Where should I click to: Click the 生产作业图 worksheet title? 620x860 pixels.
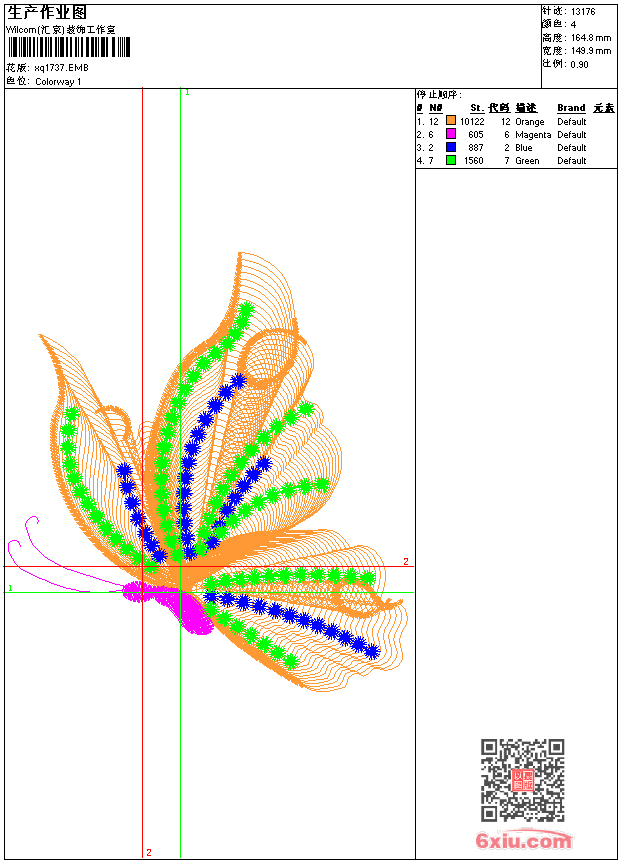47,12
